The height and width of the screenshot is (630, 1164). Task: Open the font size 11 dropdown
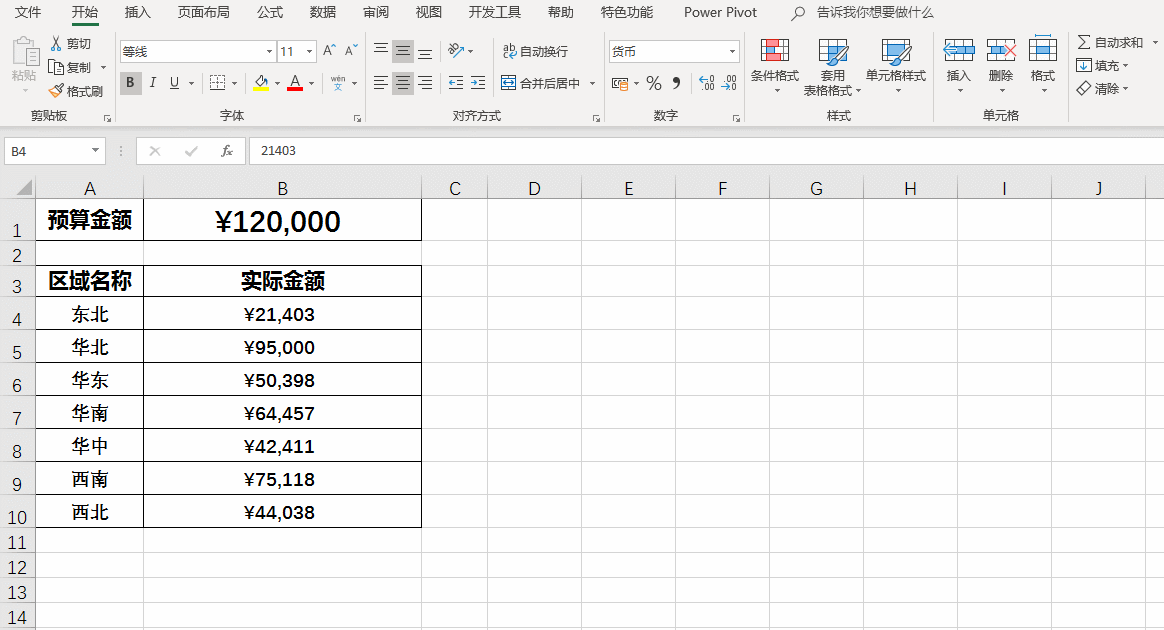[310, 51]
